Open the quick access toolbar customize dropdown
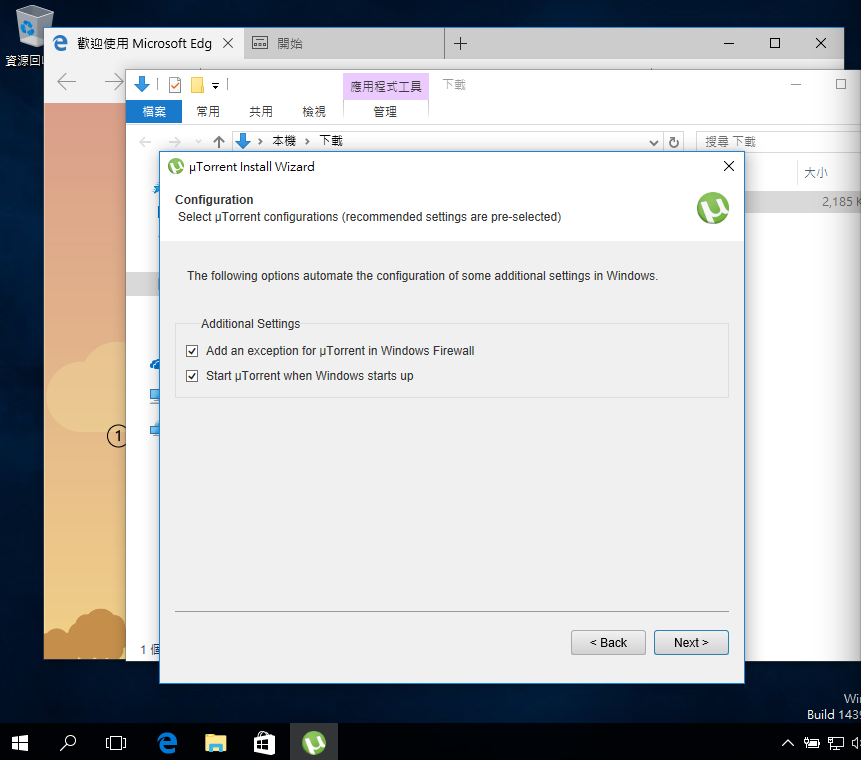861x760 pixels. 215,85
